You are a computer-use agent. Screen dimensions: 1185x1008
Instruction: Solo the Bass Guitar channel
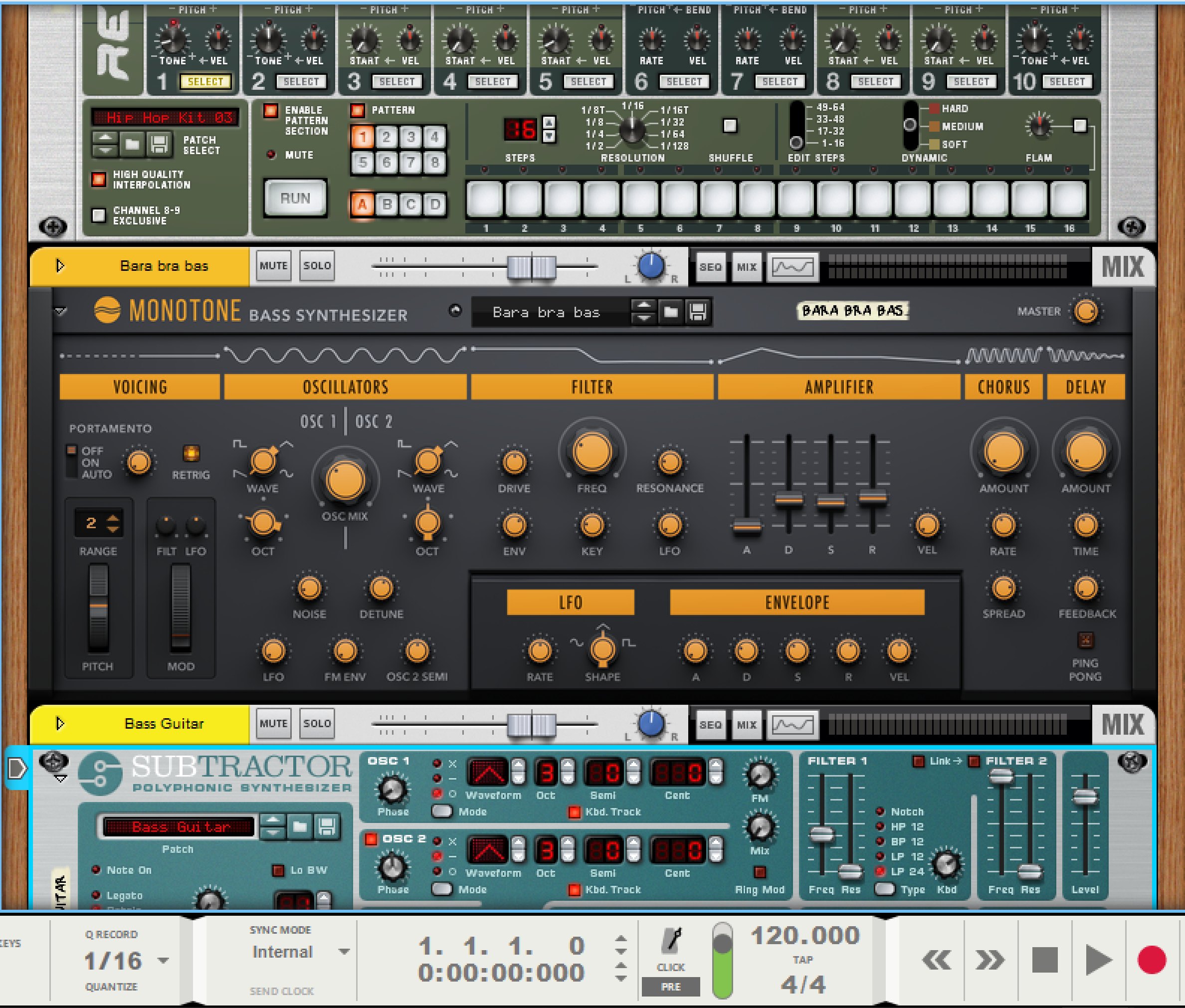click(317, 723)
